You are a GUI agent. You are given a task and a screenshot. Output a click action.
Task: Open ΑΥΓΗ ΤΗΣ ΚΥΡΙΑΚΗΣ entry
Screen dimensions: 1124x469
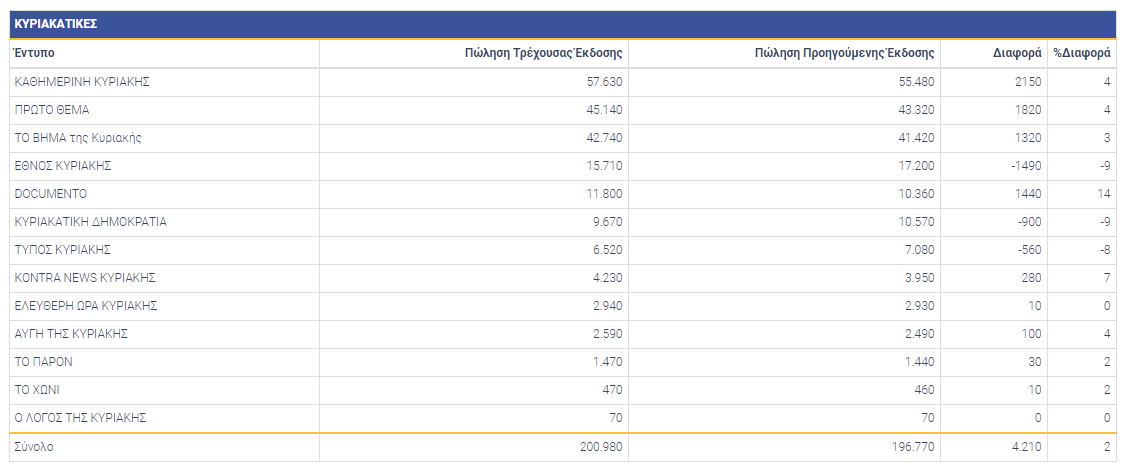click(71, 334)
